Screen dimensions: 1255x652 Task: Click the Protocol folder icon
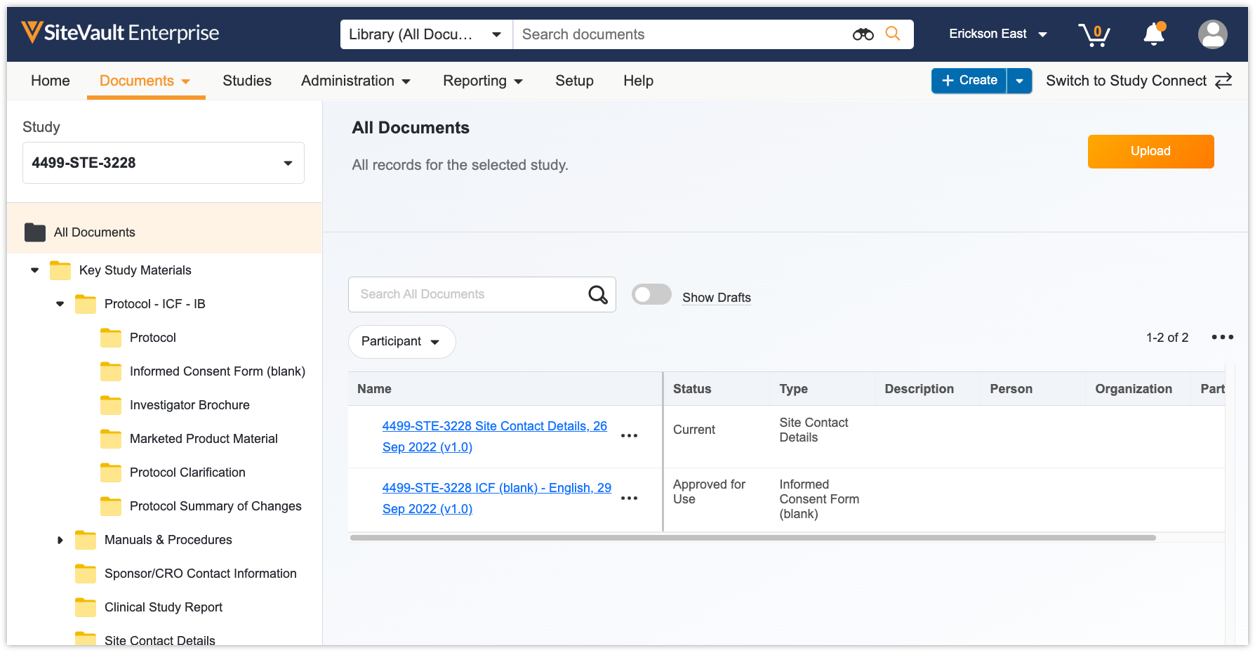111,338
